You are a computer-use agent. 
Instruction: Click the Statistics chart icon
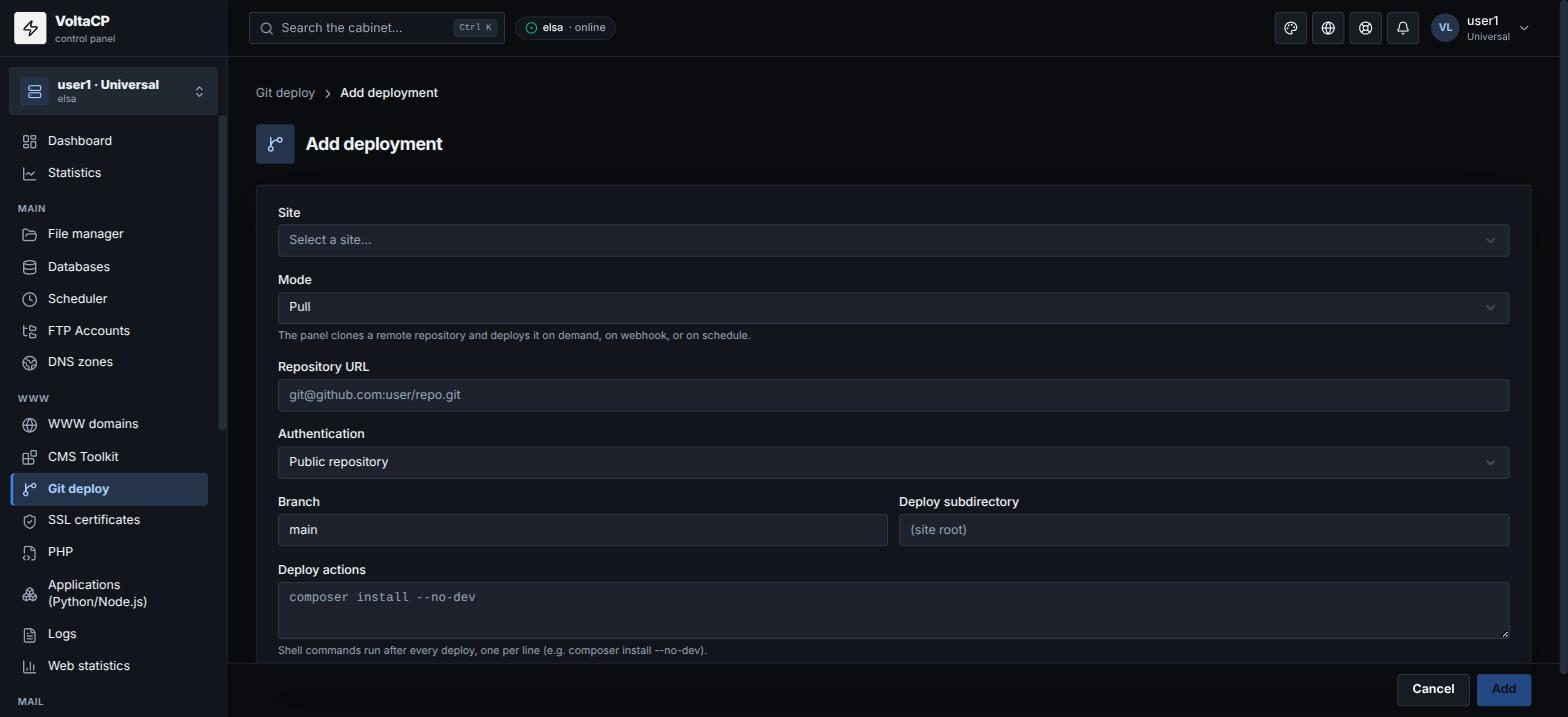click(30, 173)
